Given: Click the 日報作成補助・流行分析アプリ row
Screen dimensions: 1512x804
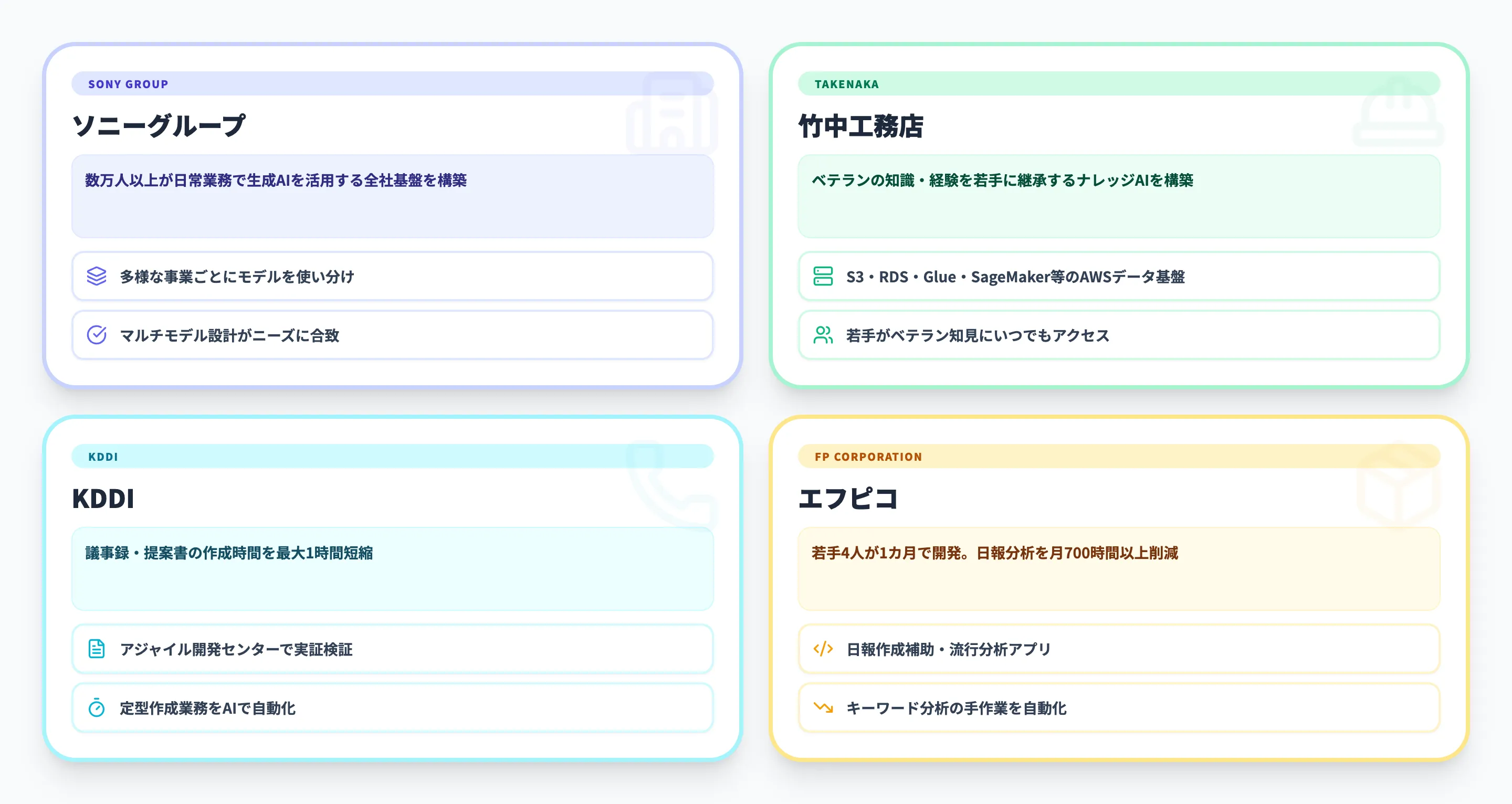Looking at the screenshot, I should pyautogui.click(x=1119, y=649).
